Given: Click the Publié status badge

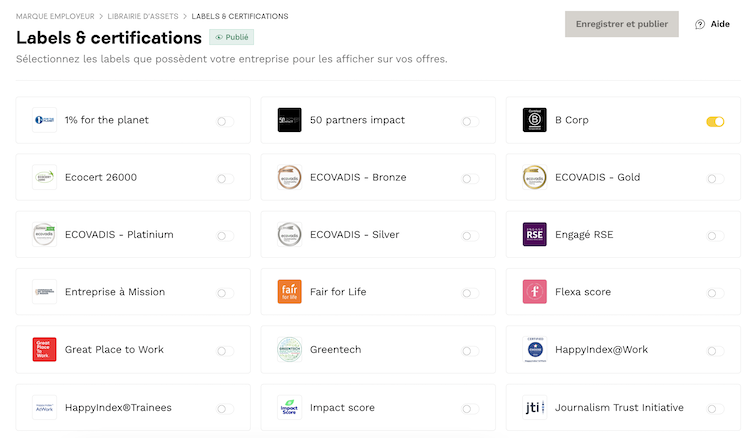Looking at the screenshot, I should pyautogui.click(x=232, y=37).
